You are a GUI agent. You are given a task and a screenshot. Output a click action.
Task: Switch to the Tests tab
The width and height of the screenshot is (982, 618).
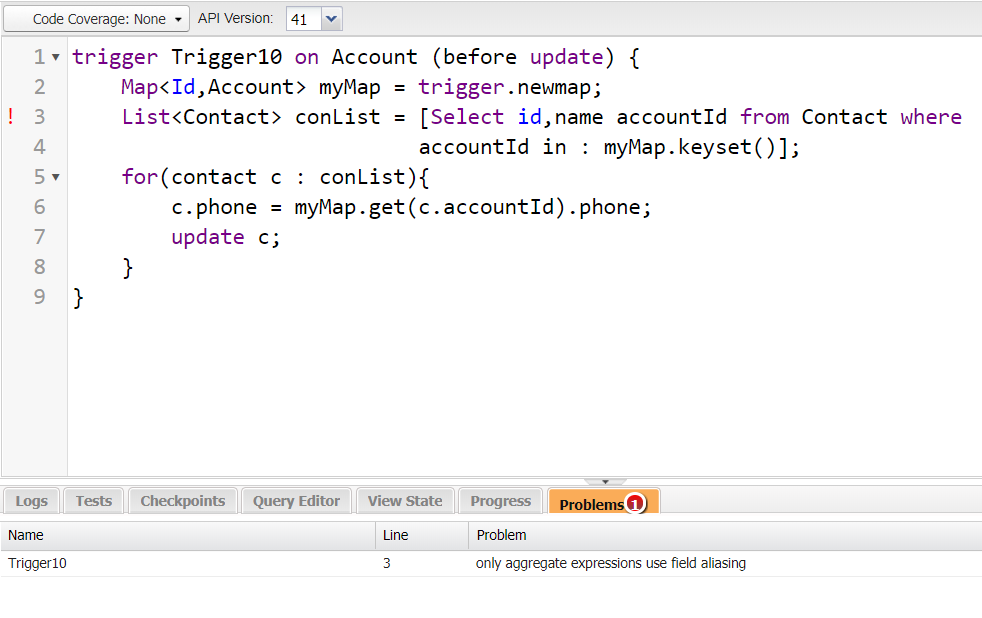pos(93,501)
